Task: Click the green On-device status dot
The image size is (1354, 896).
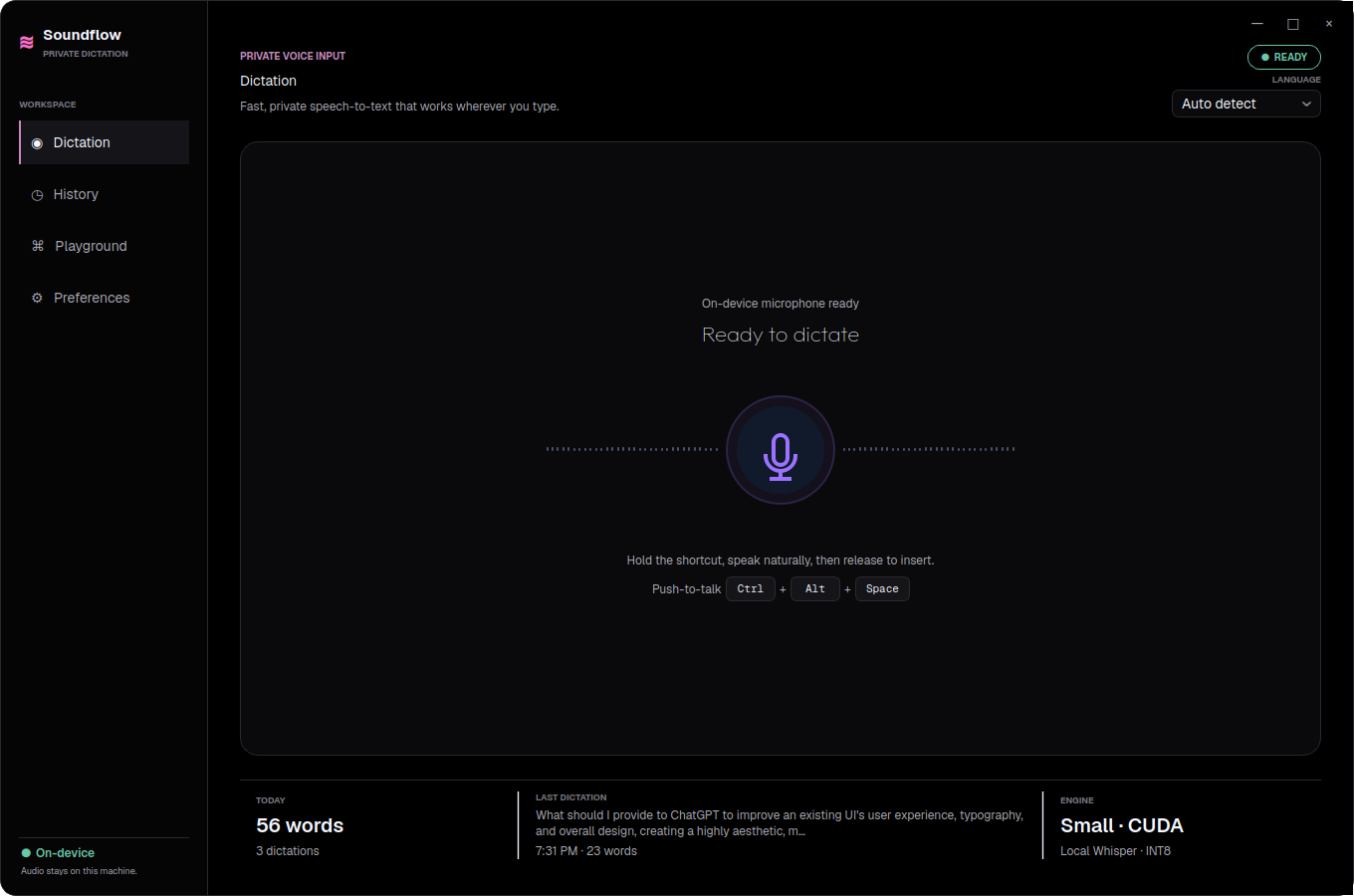Action: (26, 853)
